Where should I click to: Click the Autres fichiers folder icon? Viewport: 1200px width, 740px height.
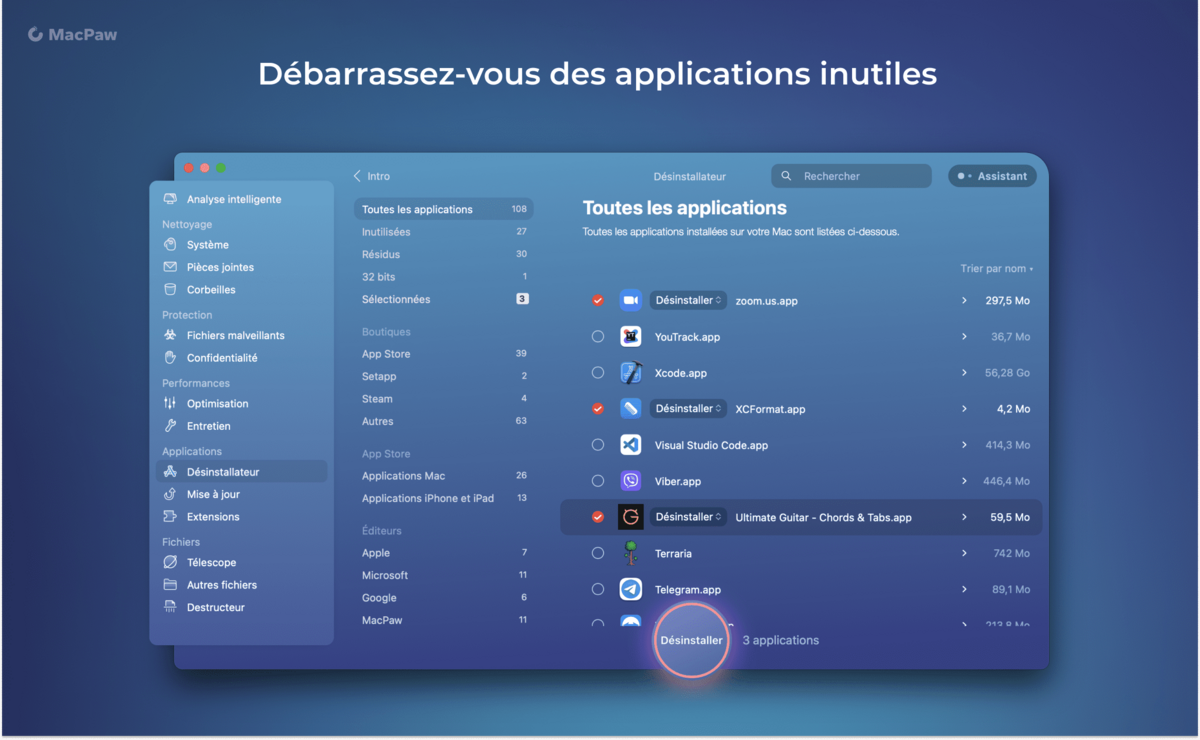coord(170,585)
